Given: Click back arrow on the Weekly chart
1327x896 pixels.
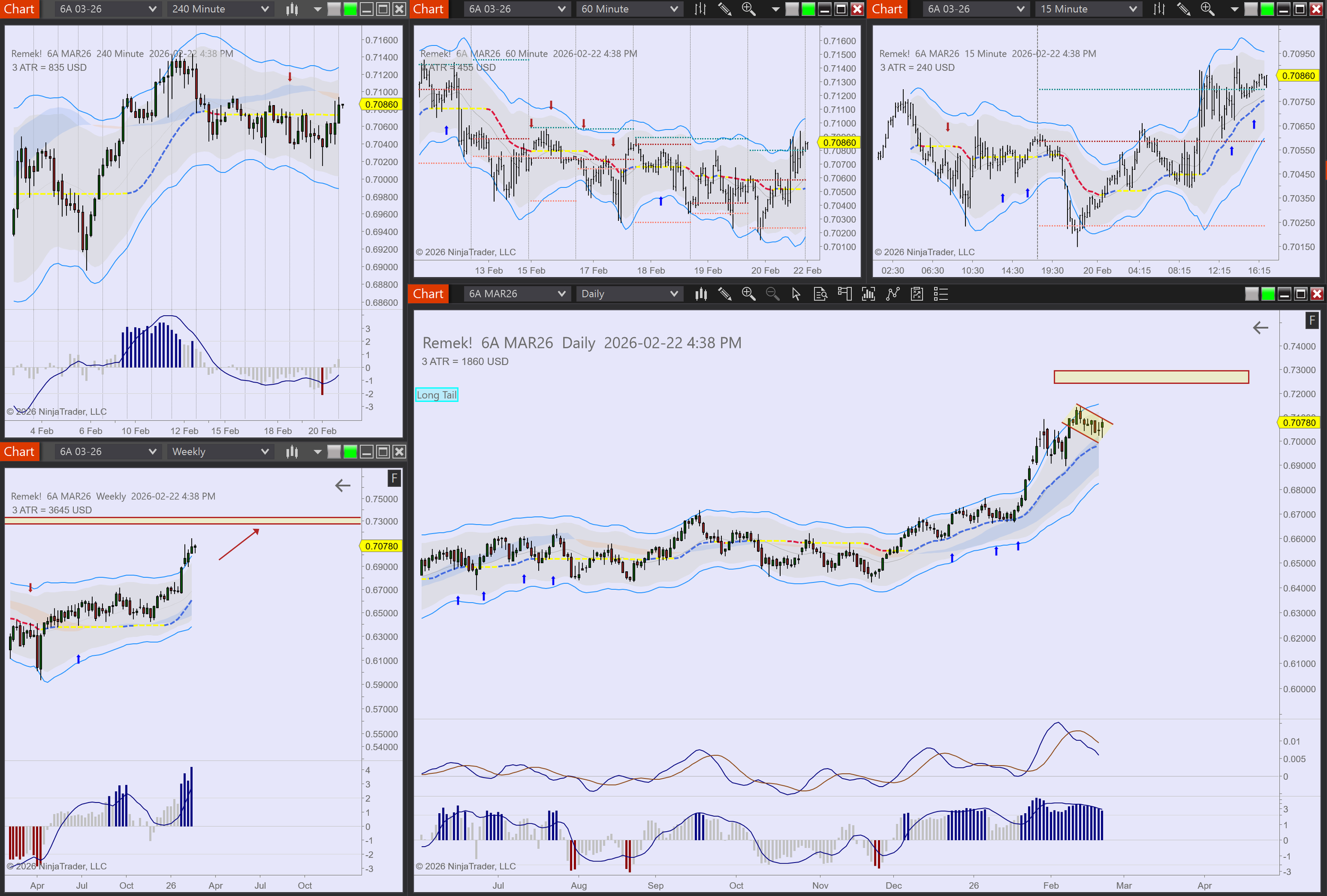Looking at the screenshot, I should (x=342, y=486).
